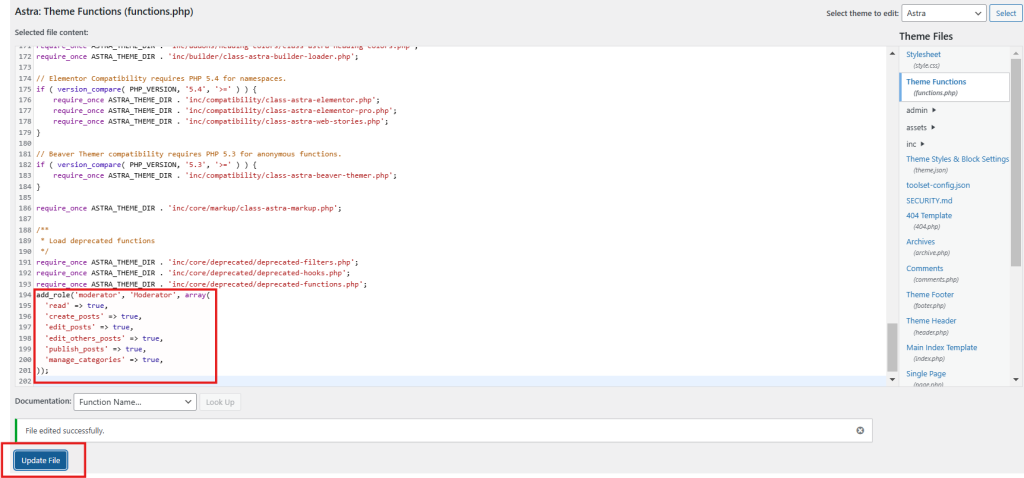
Task: Open the SECURITY.md file
Action: (927, 200)
